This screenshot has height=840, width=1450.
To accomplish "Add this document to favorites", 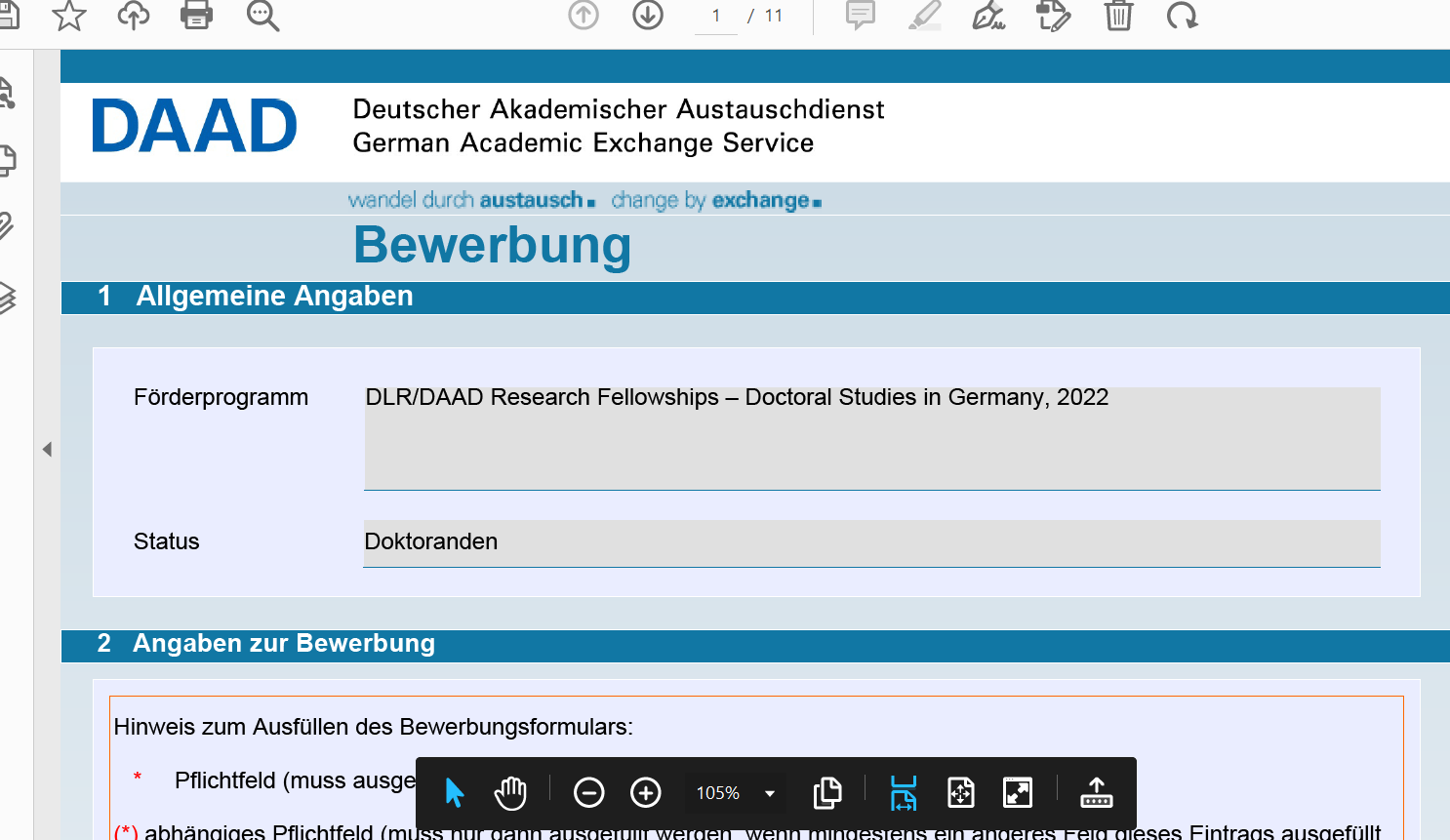I will tap(69, 16).
